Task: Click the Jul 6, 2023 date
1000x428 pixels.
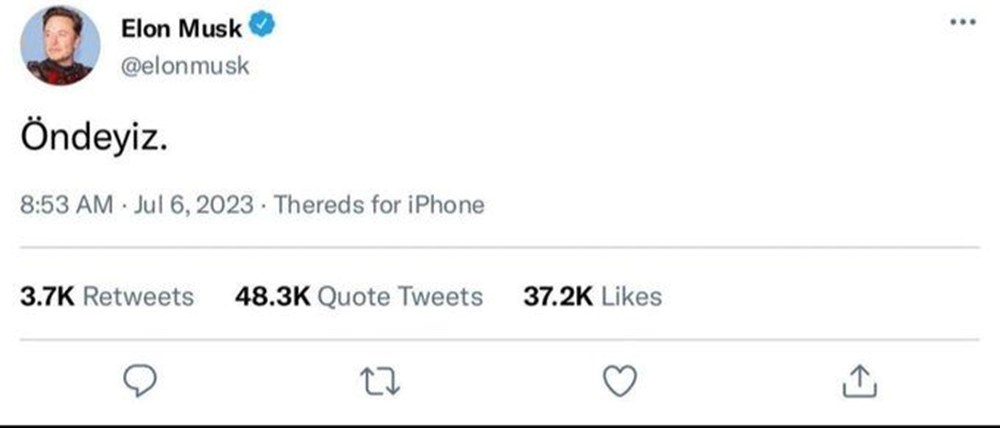Action: click(x=193, y=205)
